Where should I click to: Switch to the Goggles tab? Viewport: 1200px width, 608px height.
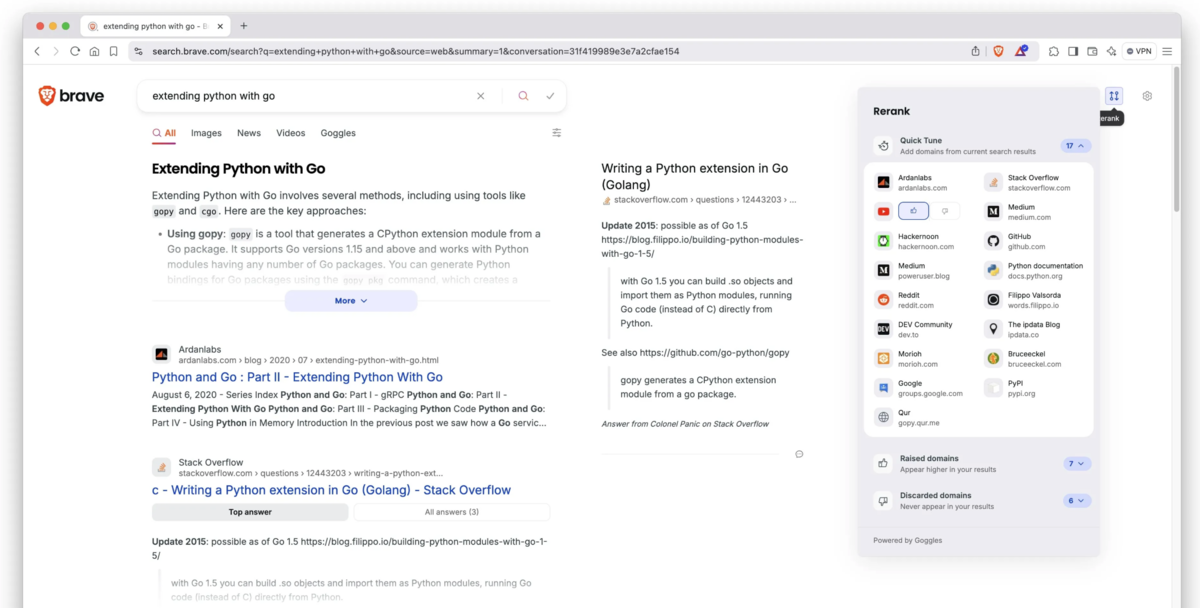tap(337, 133)
